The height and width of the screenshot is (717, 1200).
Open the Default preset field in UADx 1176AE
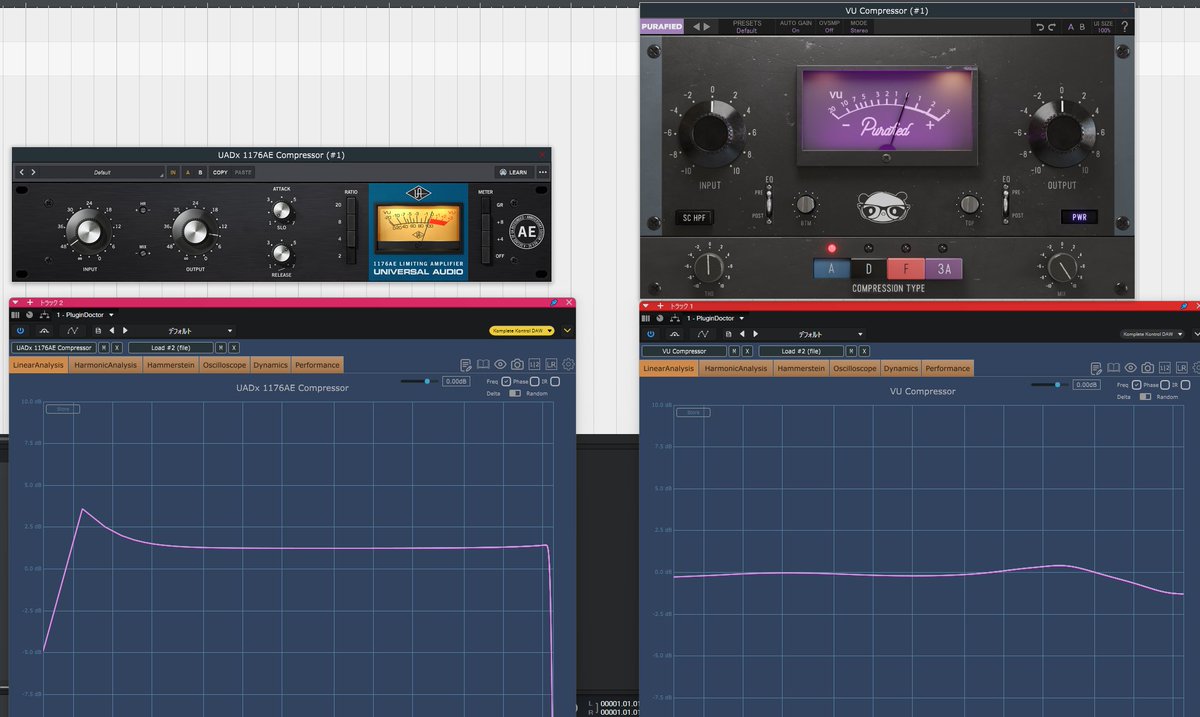point(102,172)
